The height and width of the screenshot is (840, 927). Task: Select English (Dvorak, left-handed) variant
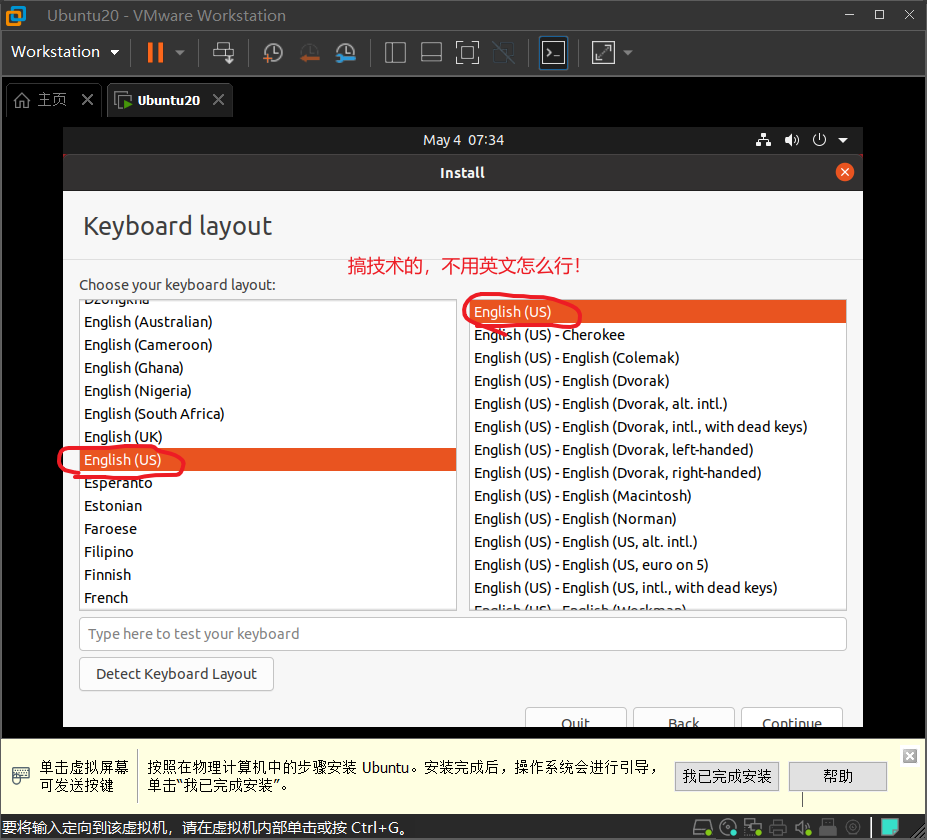tap(658, 450)
